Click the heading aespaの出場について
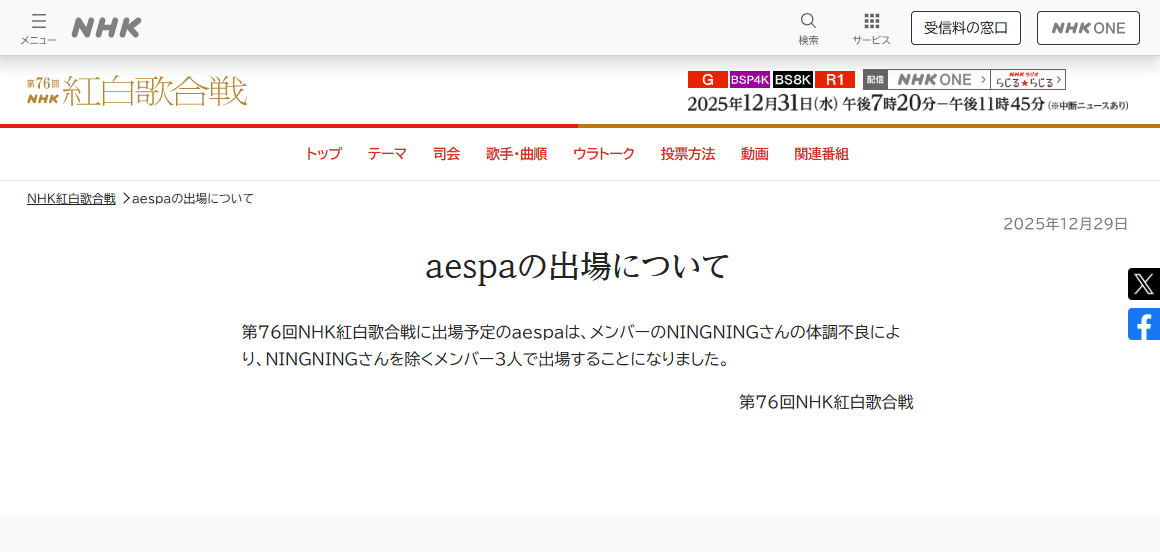The width and height of the screenshot is (1160, 552). pos(578,267)
